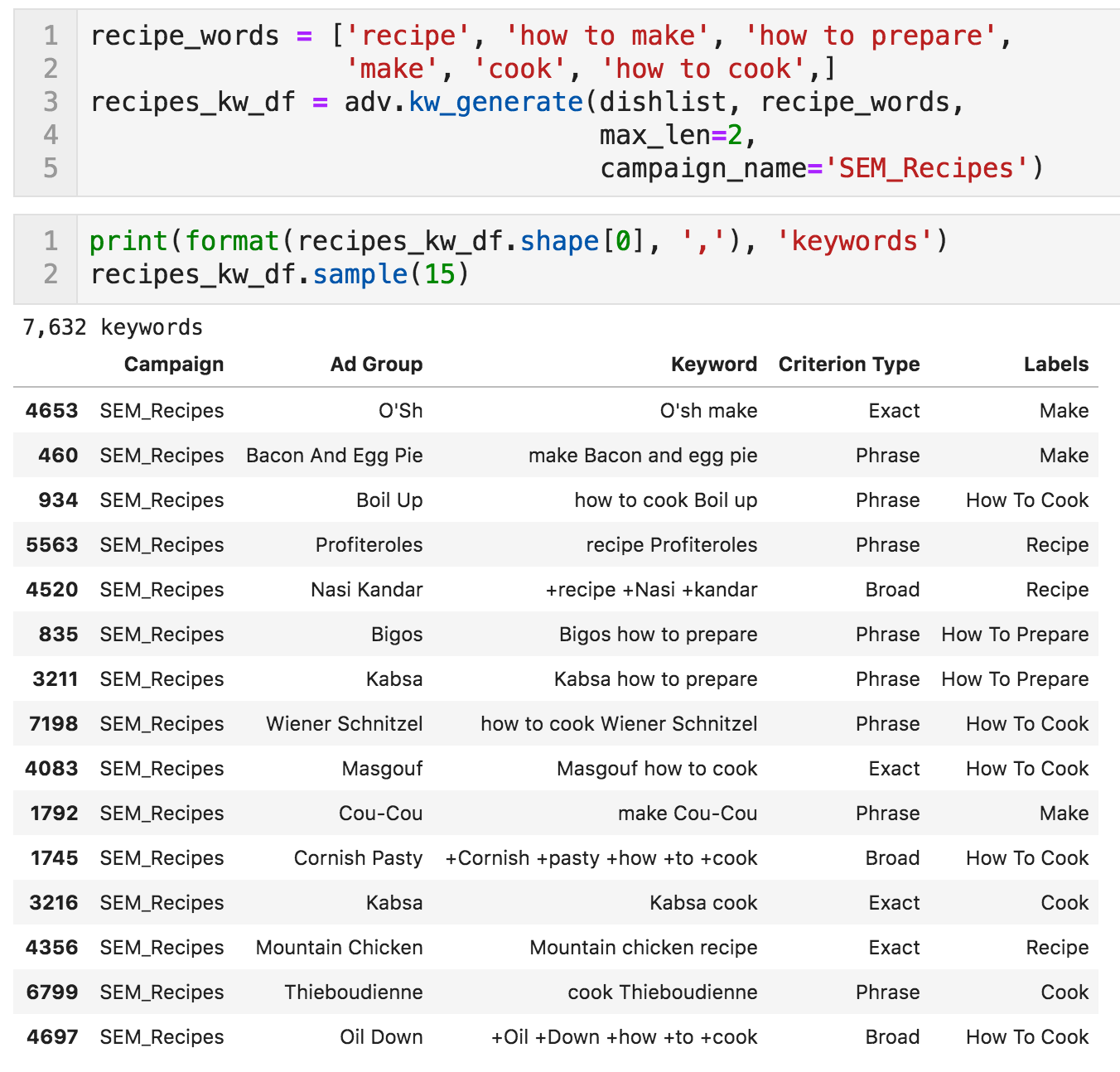Click the 'recipe Profiteroles' keyword cell
Screen dimensions: 1120x1072
click(671, 545)
